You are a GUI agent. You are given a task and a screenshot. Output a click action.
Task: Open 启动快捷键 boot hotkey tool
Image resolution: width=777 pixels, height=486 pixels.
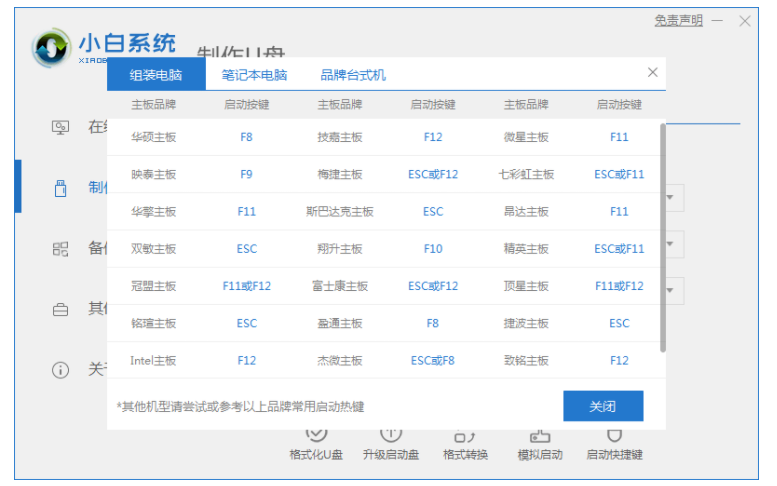click(x=614, y=443)
